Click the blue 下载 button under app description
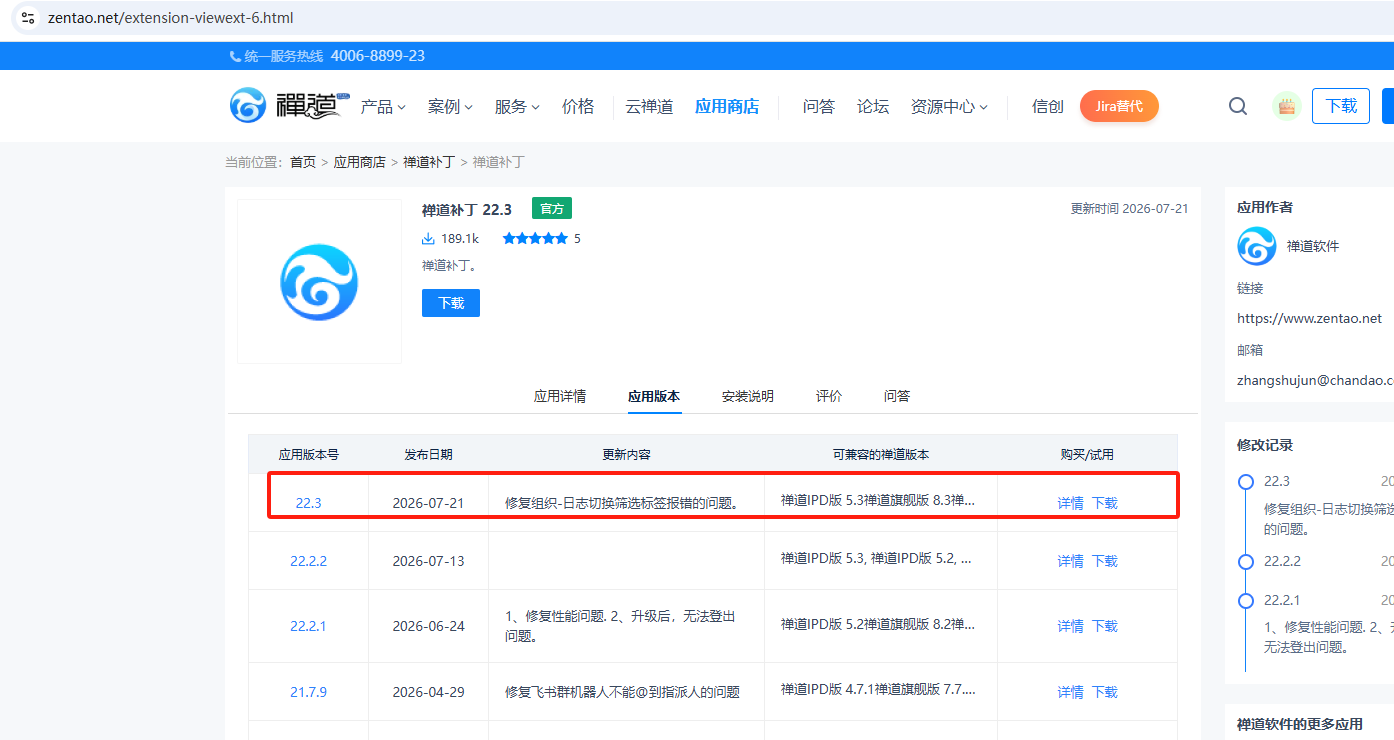This screenshot has height=740, width=1394. [451, 303]
